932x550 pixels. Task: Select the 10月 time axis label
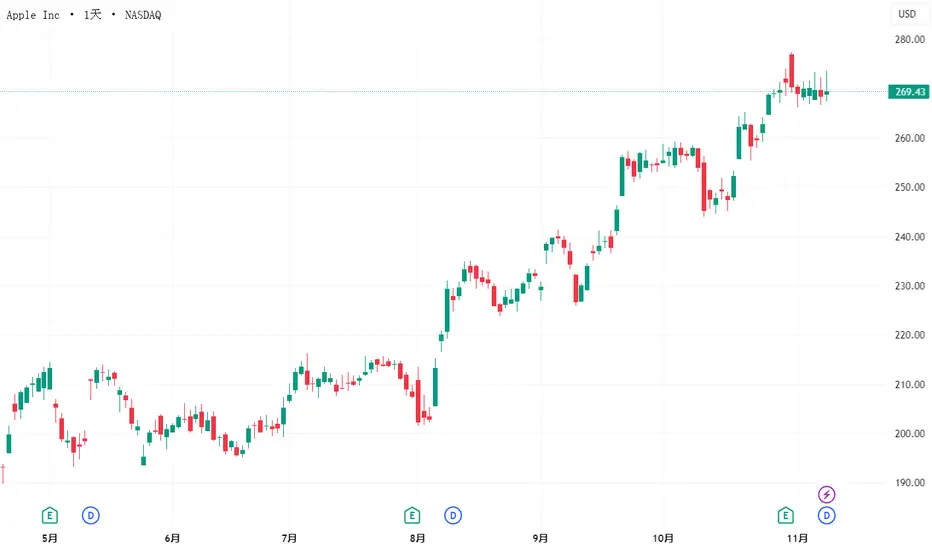coord(663,538)
